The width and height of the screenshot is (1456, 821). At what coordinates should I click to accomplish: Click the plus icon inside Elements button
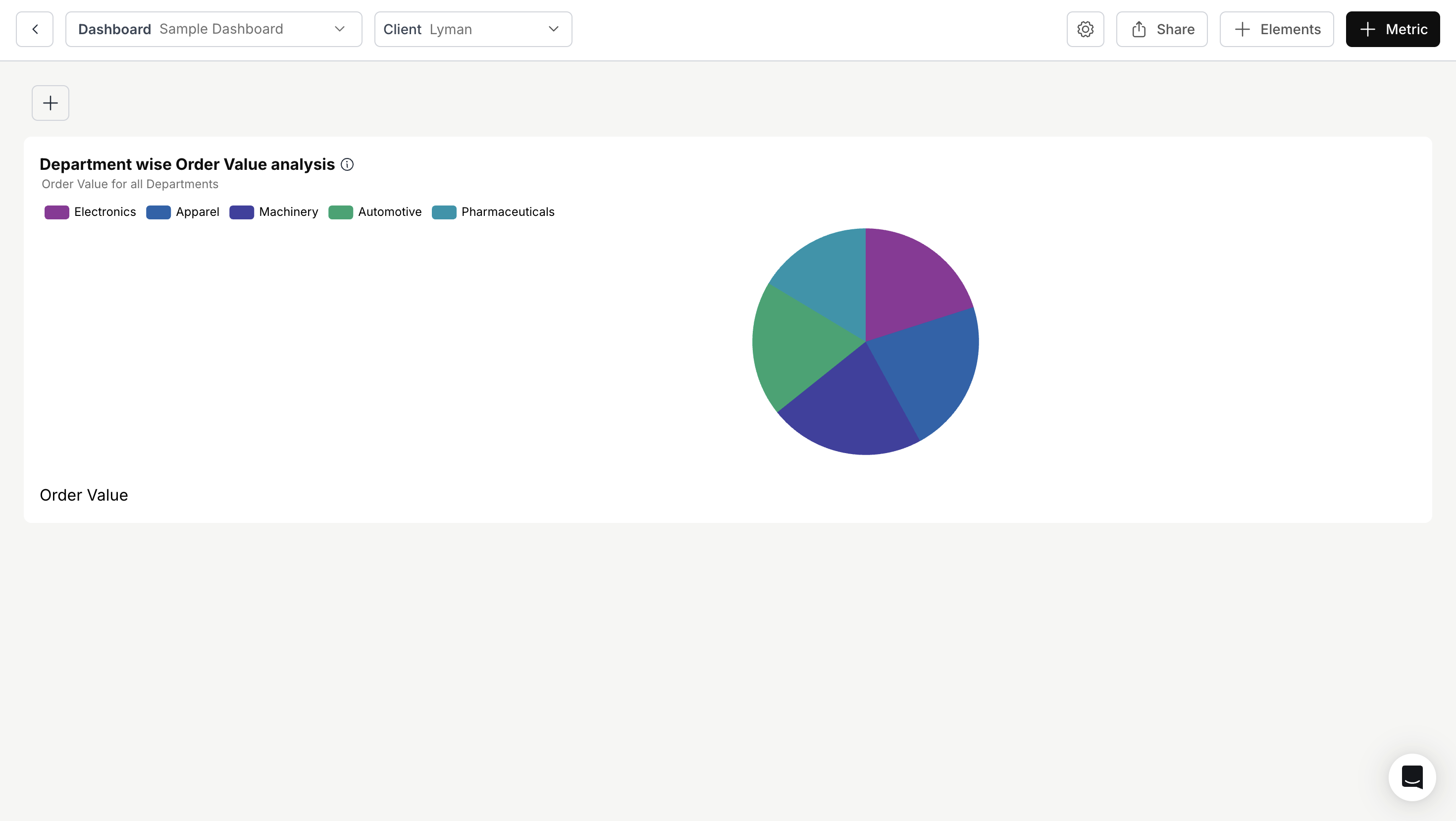(x=1243, y=29)
